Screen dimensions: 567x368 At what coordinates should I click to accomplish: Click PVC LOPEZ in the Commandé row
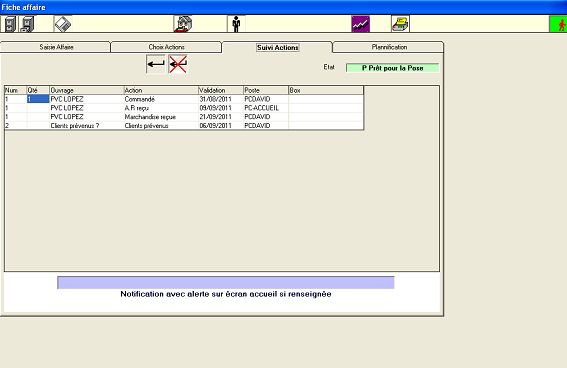[x=86, y=99]
